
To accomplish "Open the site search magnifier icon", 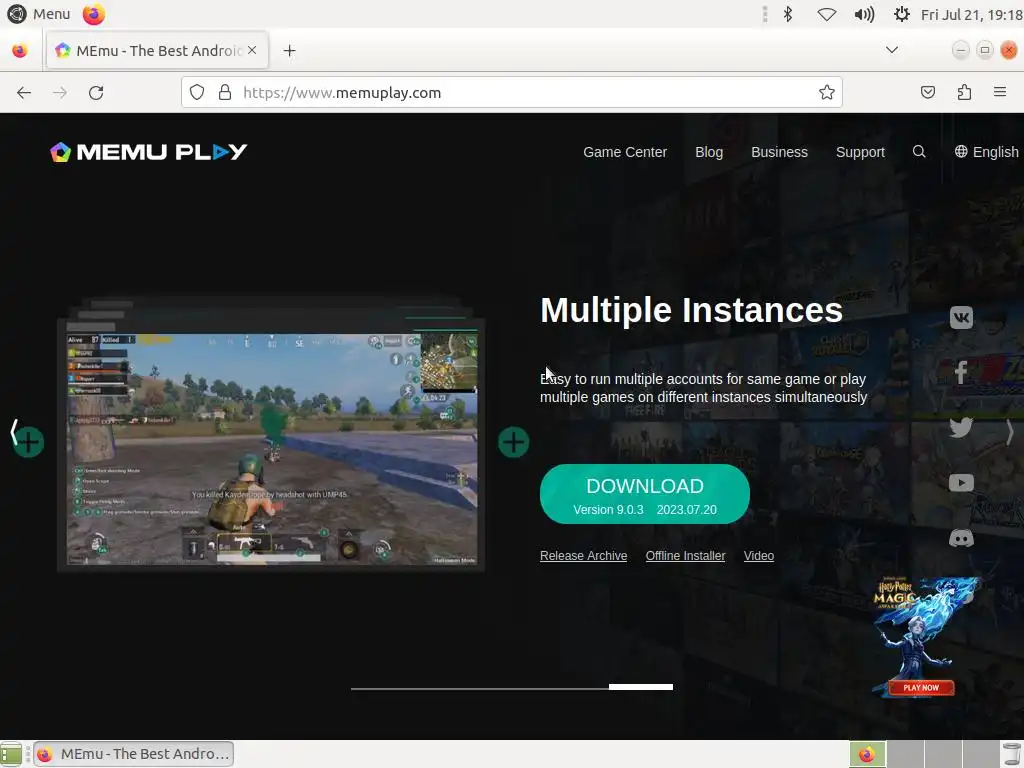I will (919, 152).
